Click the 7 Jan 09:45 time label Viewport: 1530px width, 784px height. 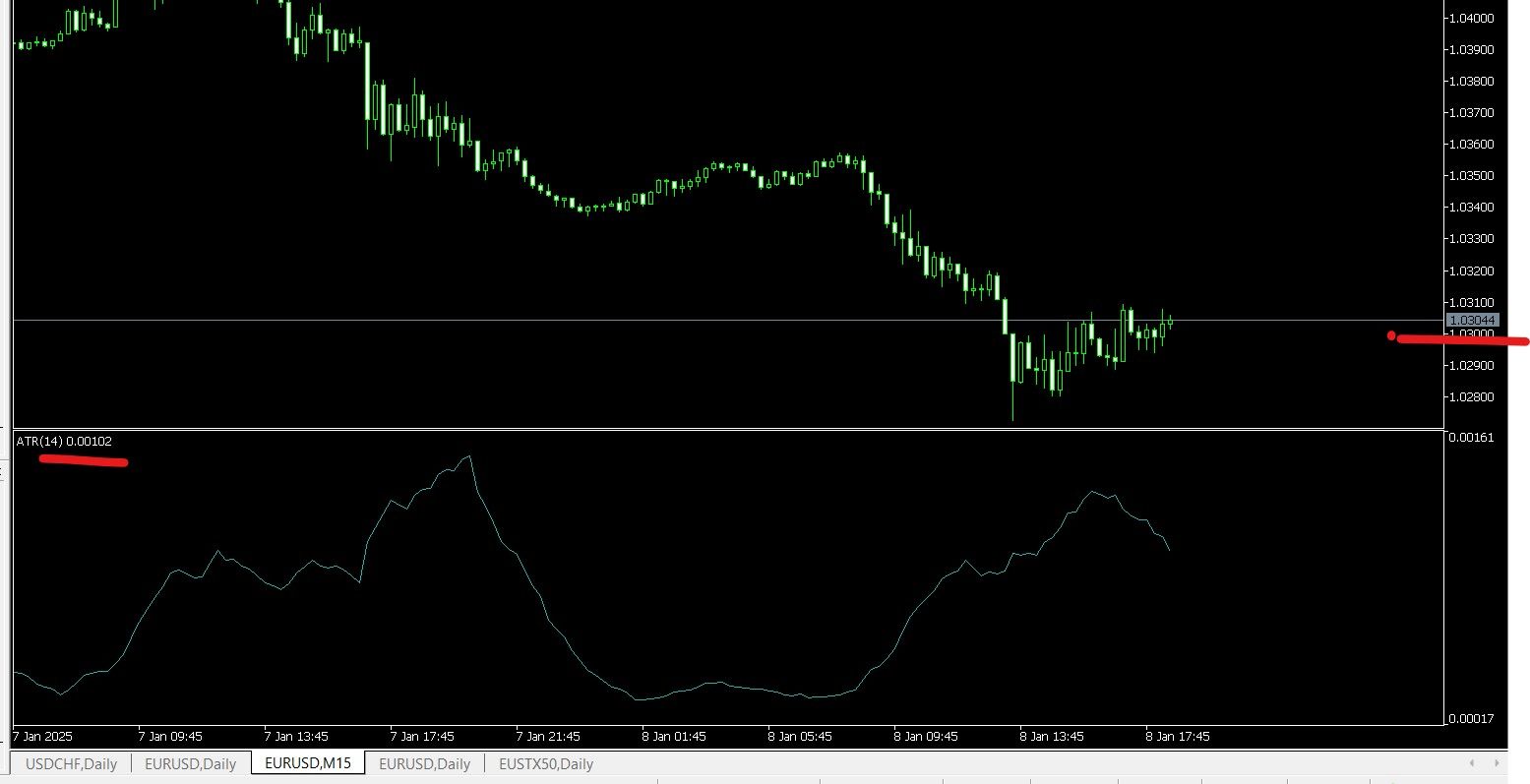click(x=170, y=736)
